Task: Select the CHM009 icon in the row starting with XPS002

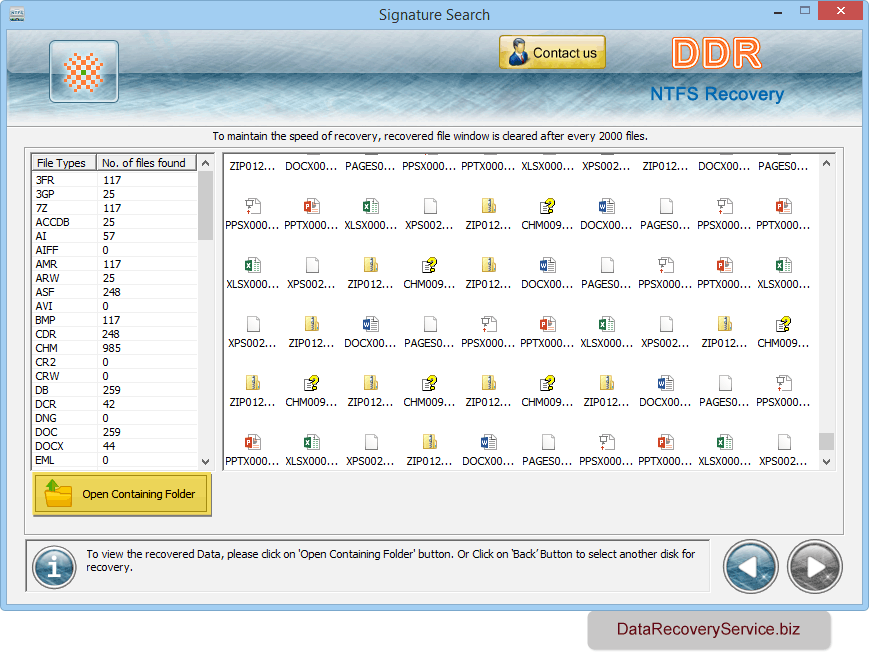Action: (783, 324)
